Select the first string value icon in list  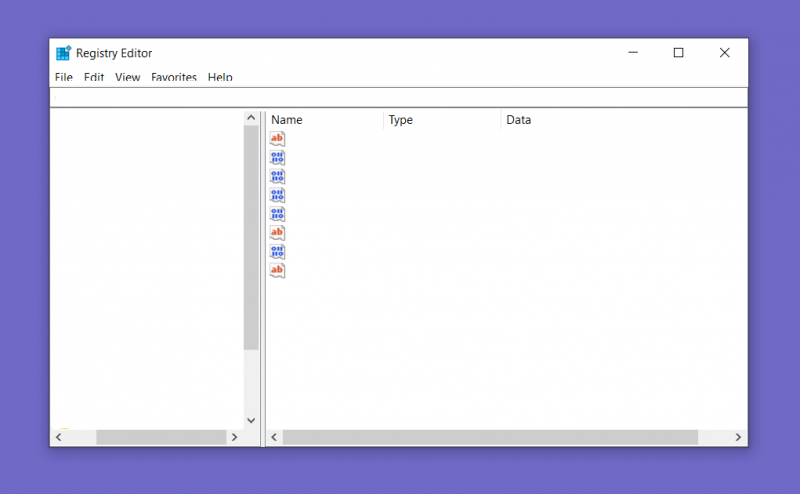click(277, 138)
